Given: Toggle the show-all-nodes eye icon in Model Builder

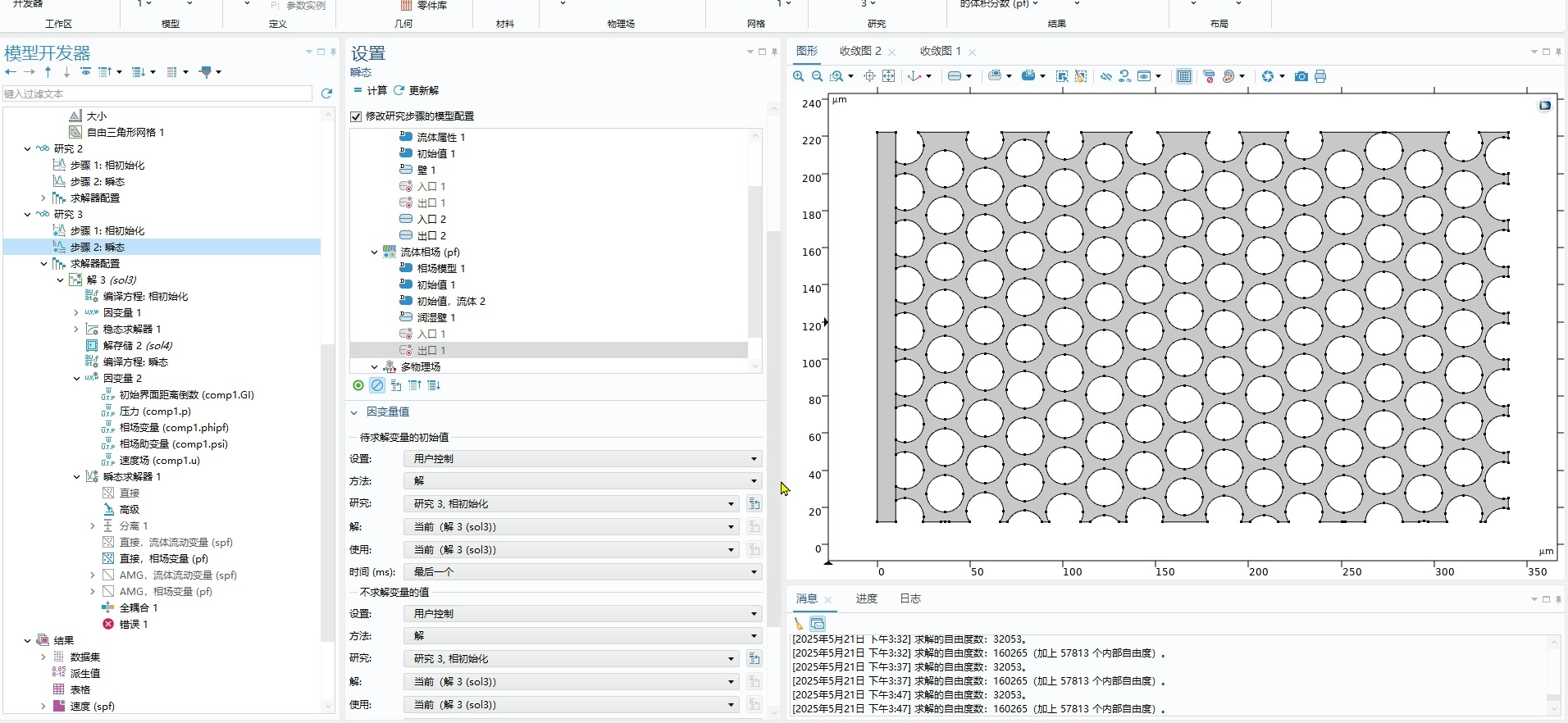Looking at the screenshot, I should [x=85, y=72].
